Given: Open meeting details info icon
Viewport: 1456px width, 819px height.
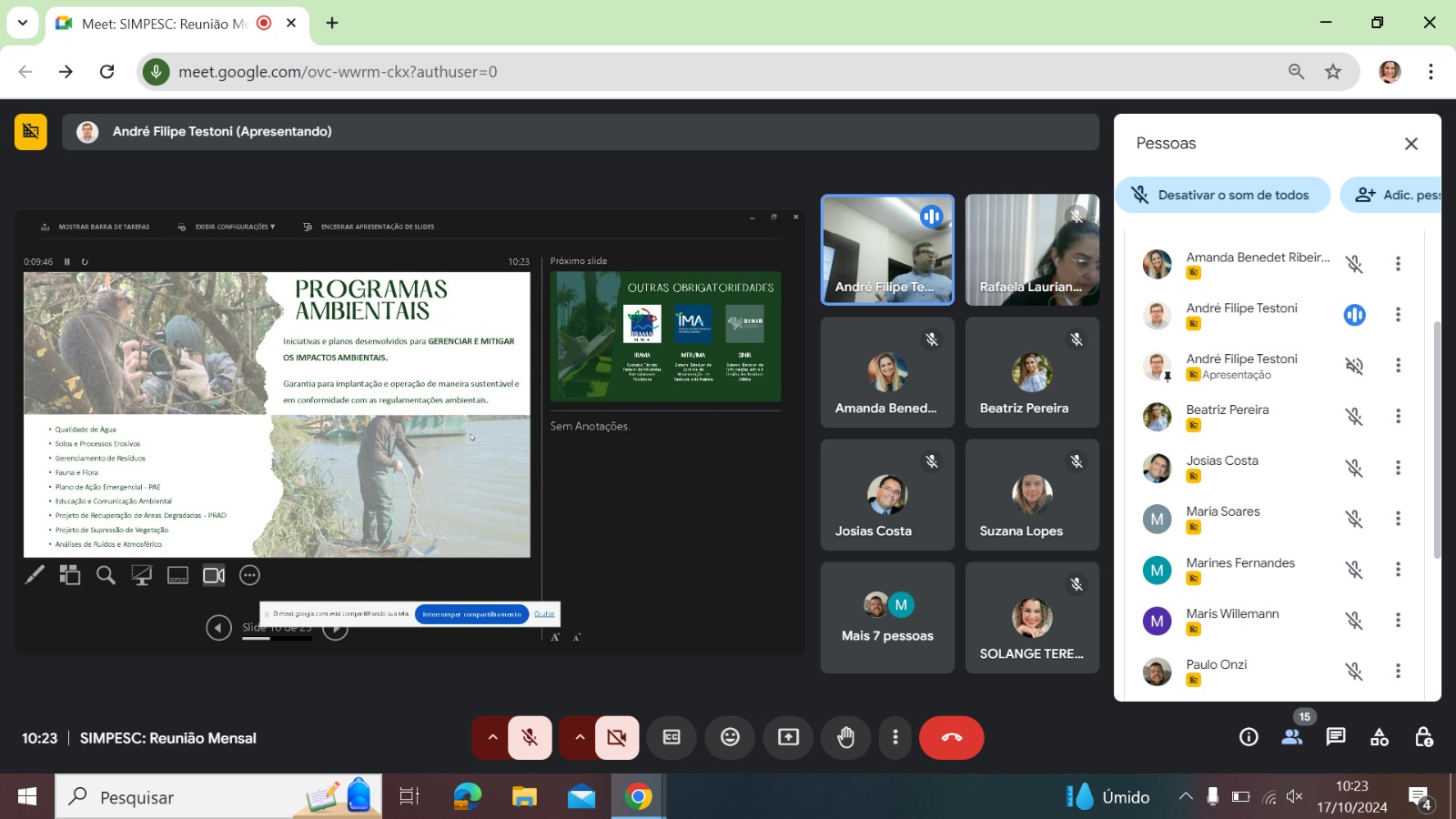Looking at the screenshot, I should point(1249,737).
